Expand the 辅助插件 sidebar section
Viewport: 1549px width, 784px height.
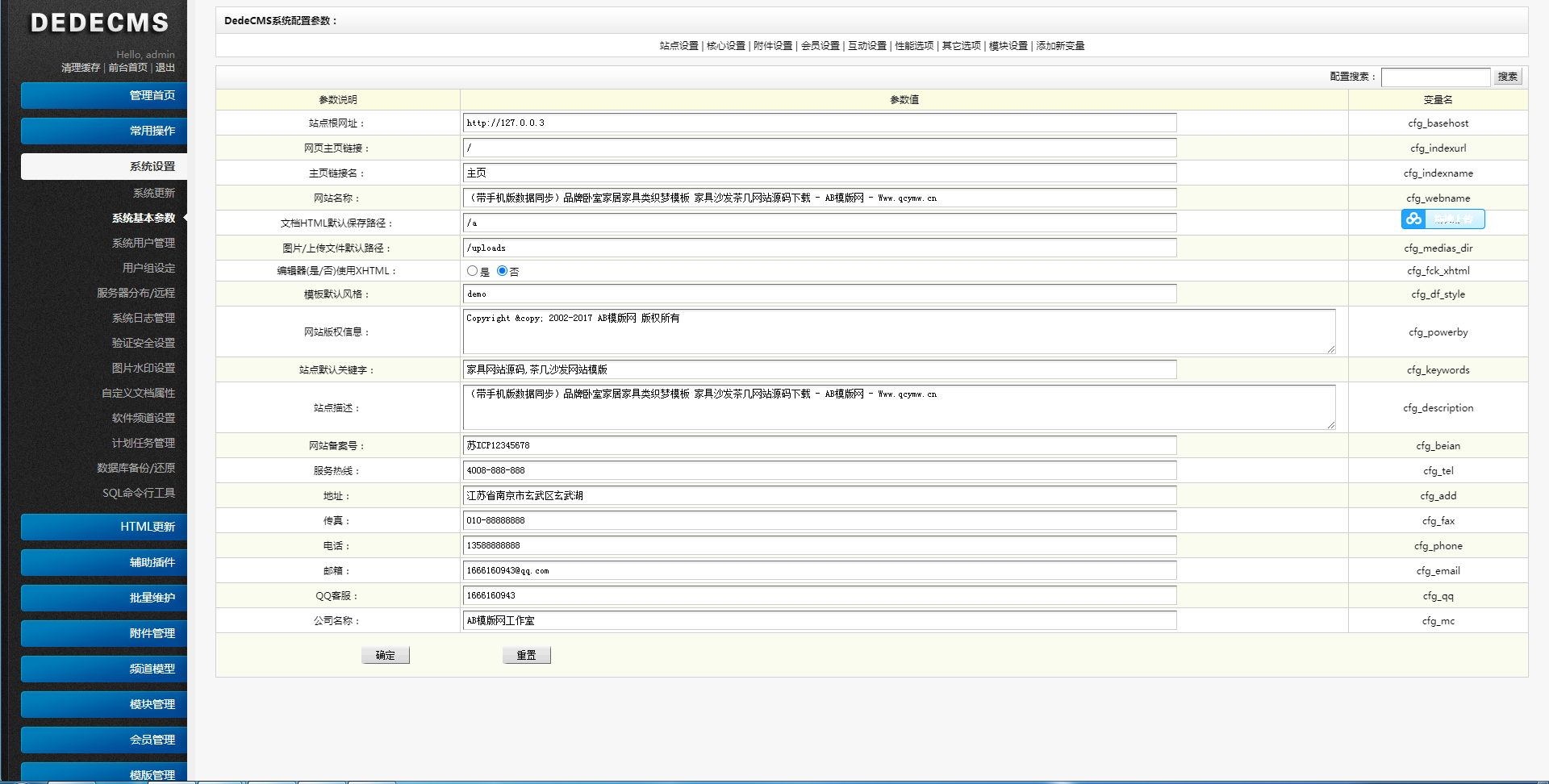104,562
